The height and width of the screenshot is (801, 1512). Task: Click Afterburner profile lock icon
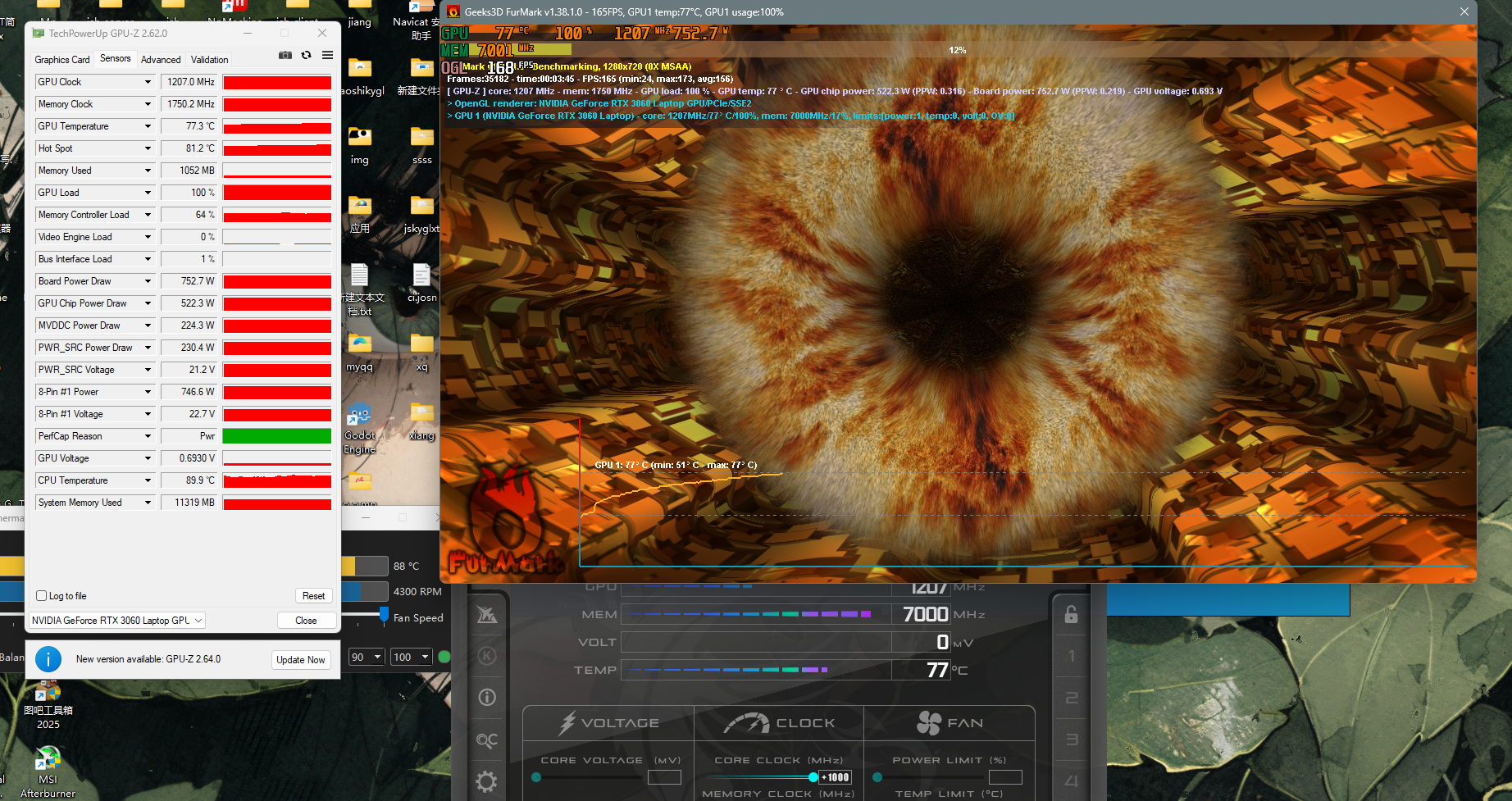(x=1071, y=614)
